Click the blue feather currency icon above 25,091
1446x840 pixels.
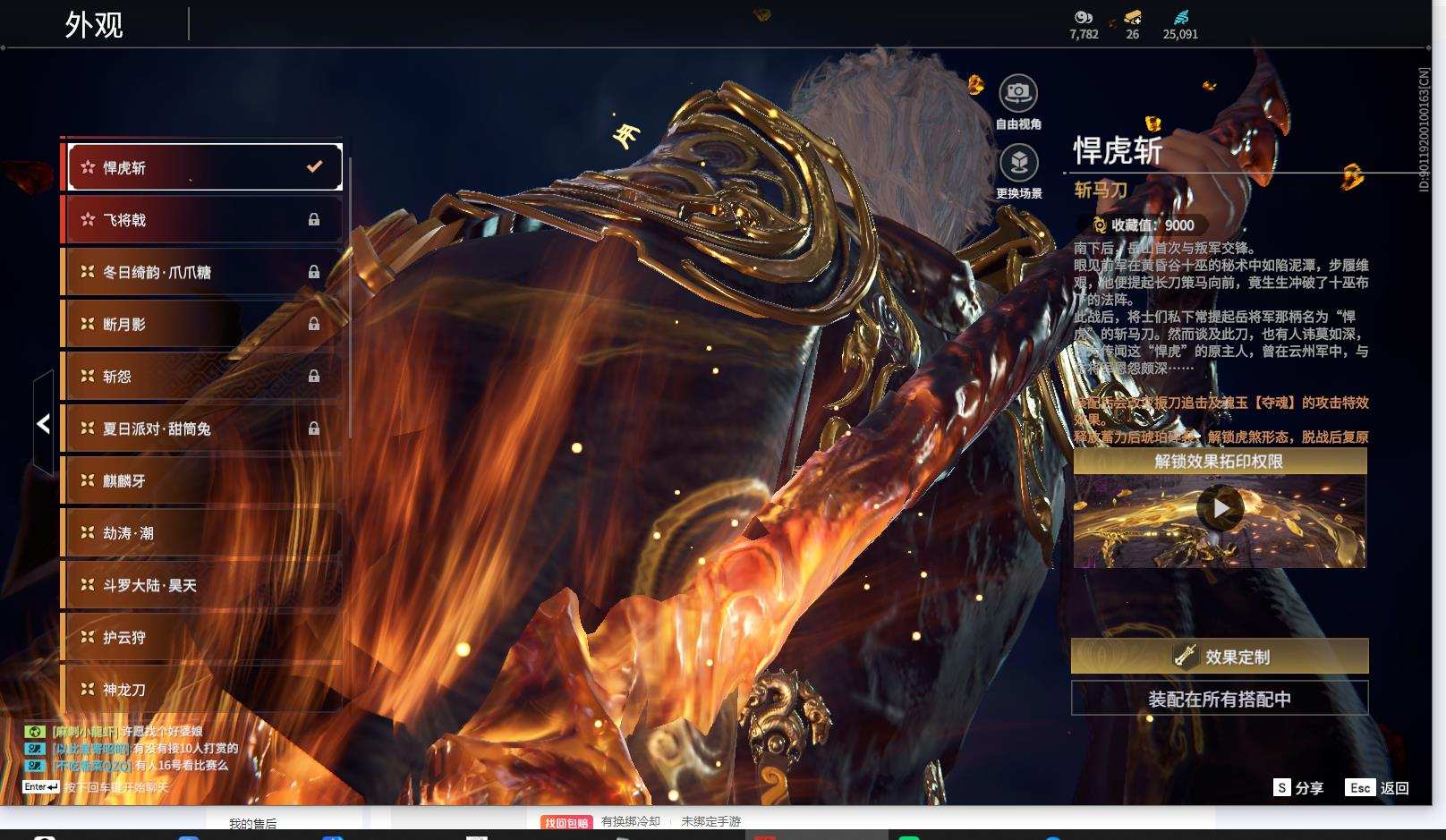click(x=1181, y=17)
